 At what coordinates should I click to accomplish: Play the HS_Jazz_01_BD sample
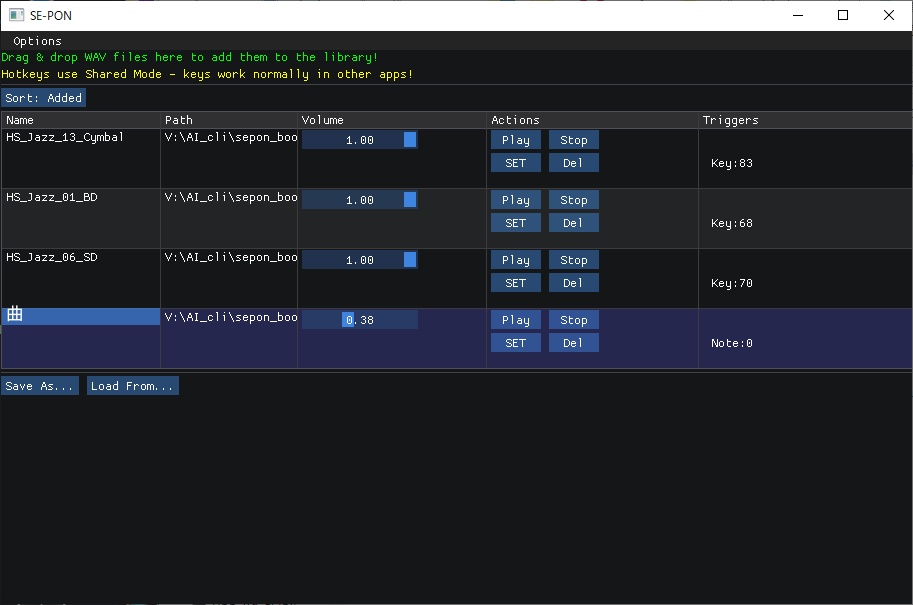[x=516, y=200]
